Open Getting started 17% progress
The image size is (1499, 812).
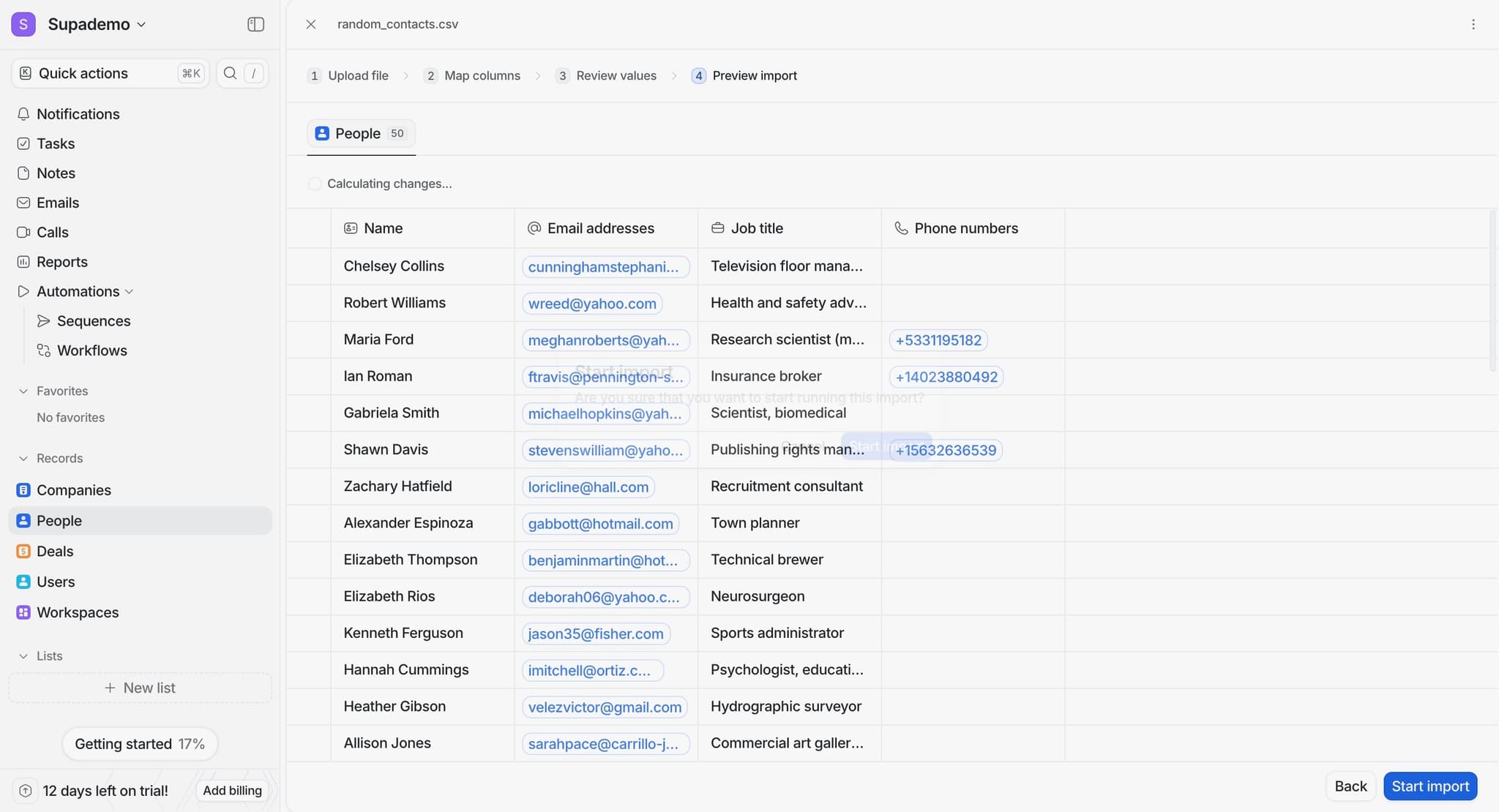pyautogui.click(x=139, y=744)
